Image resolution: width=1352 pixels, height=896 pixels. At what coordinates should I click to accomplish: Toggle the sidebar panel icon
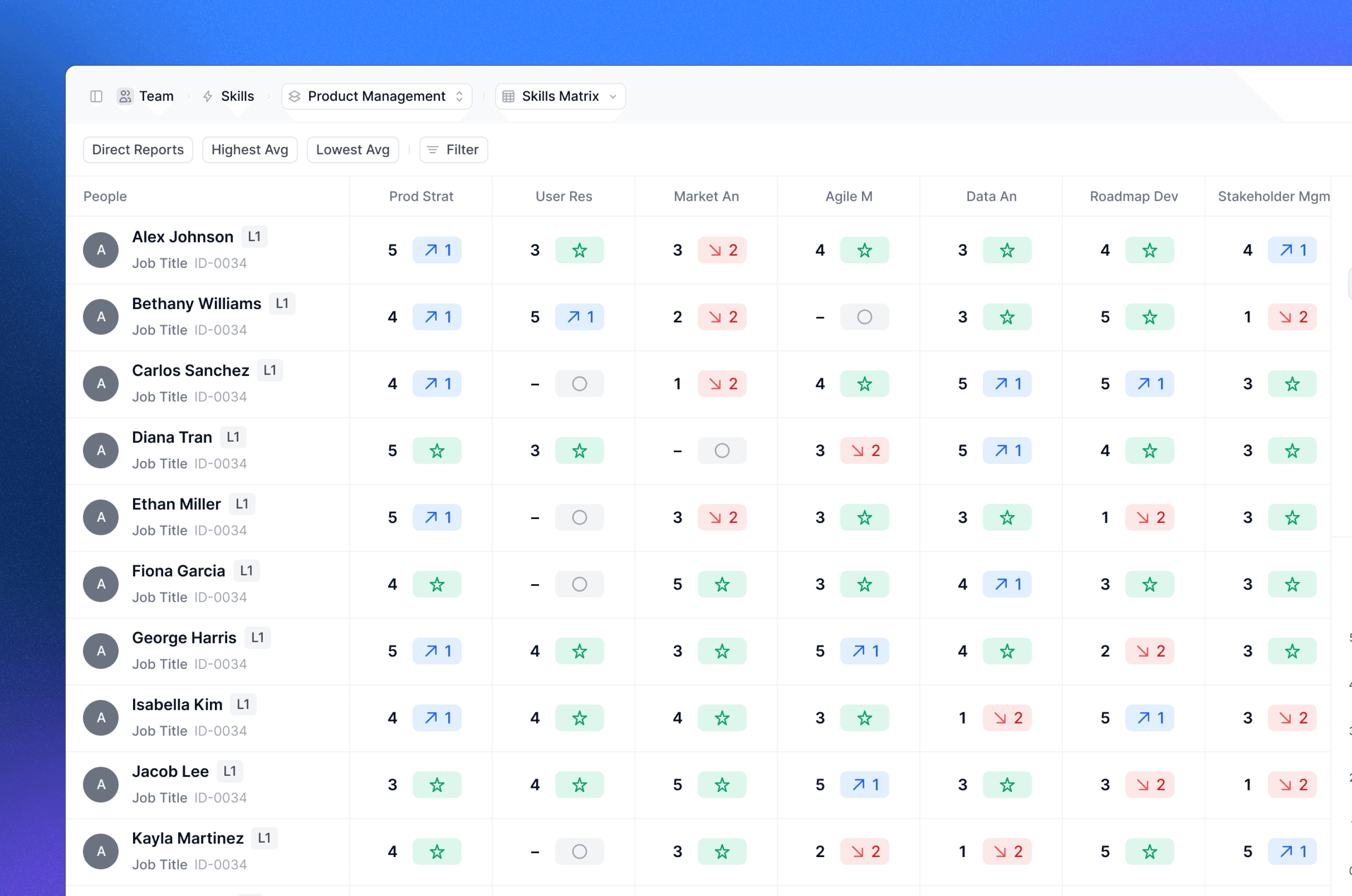[x=96, y=96]
